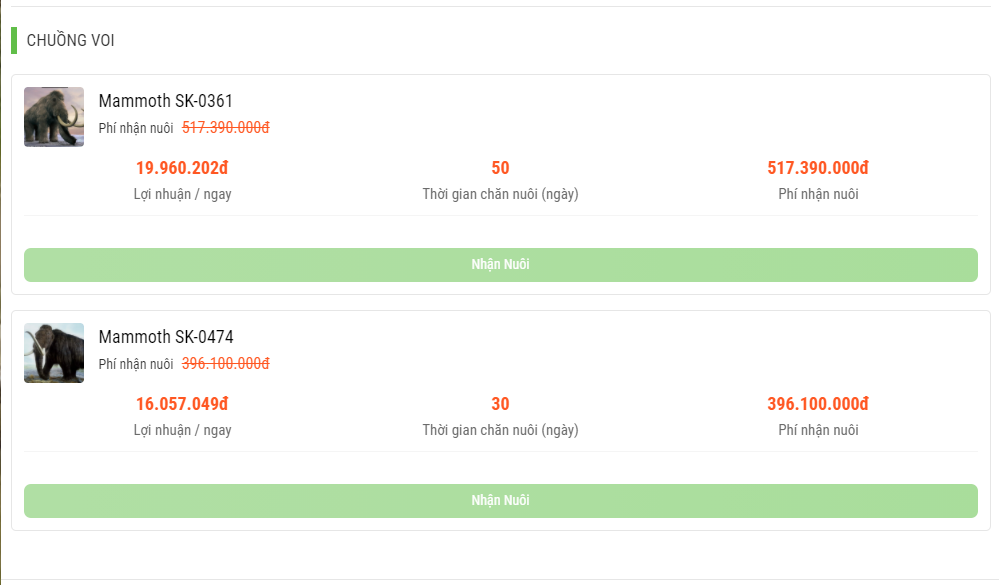
Task: Click the green bar beside CHUỒNG VOI
Action: 14,41
